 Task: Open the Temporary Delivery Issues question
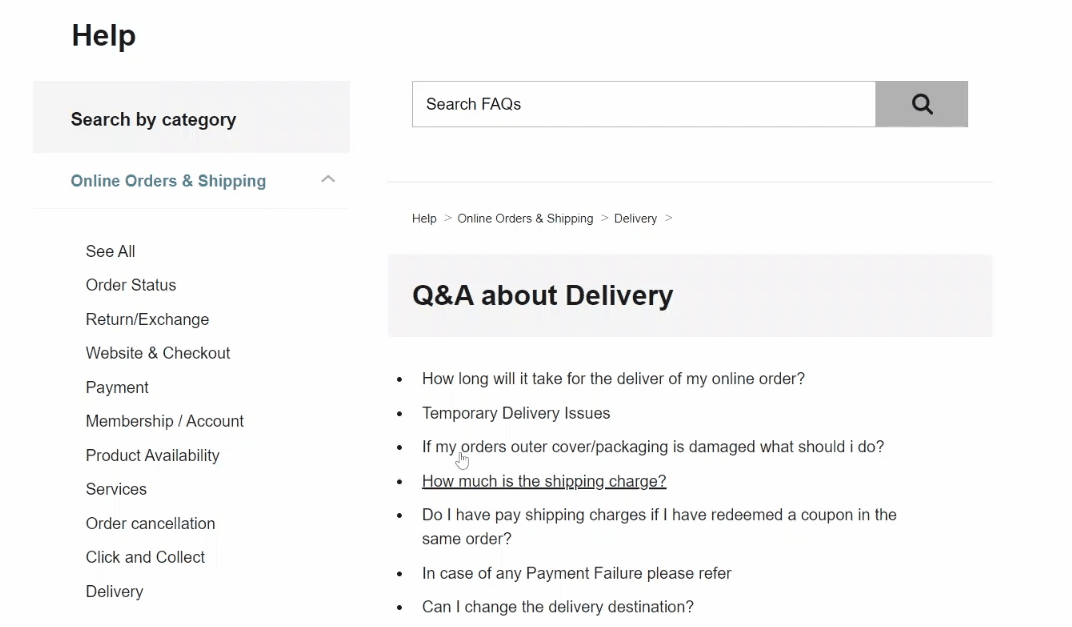(x=516, y=413)
